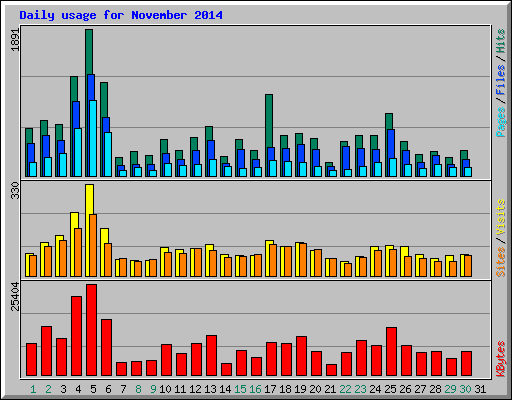512x400 pixels.
Task: Click the orange sites bar for day 4
Action: point(78,252)
